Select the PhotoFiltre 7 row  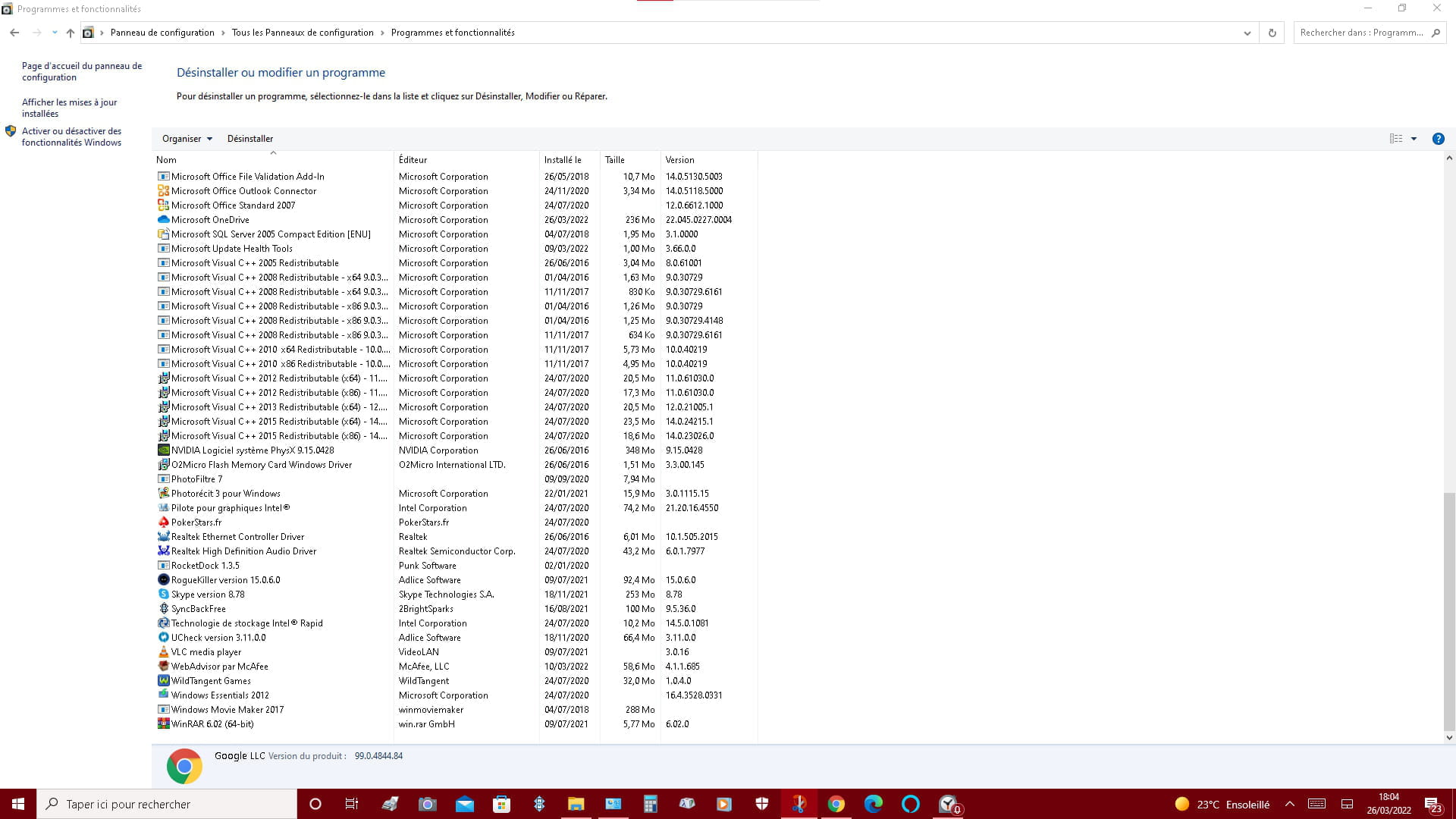457,479
